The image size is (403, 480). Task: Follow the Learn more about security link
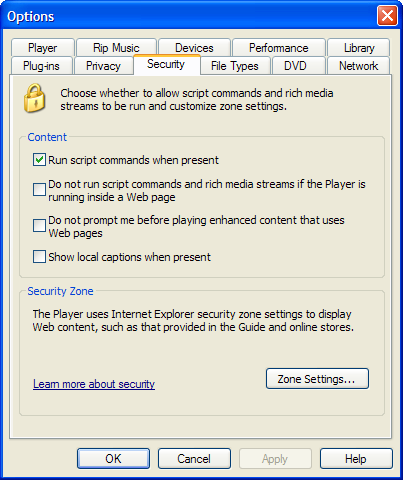coord(94,384)
